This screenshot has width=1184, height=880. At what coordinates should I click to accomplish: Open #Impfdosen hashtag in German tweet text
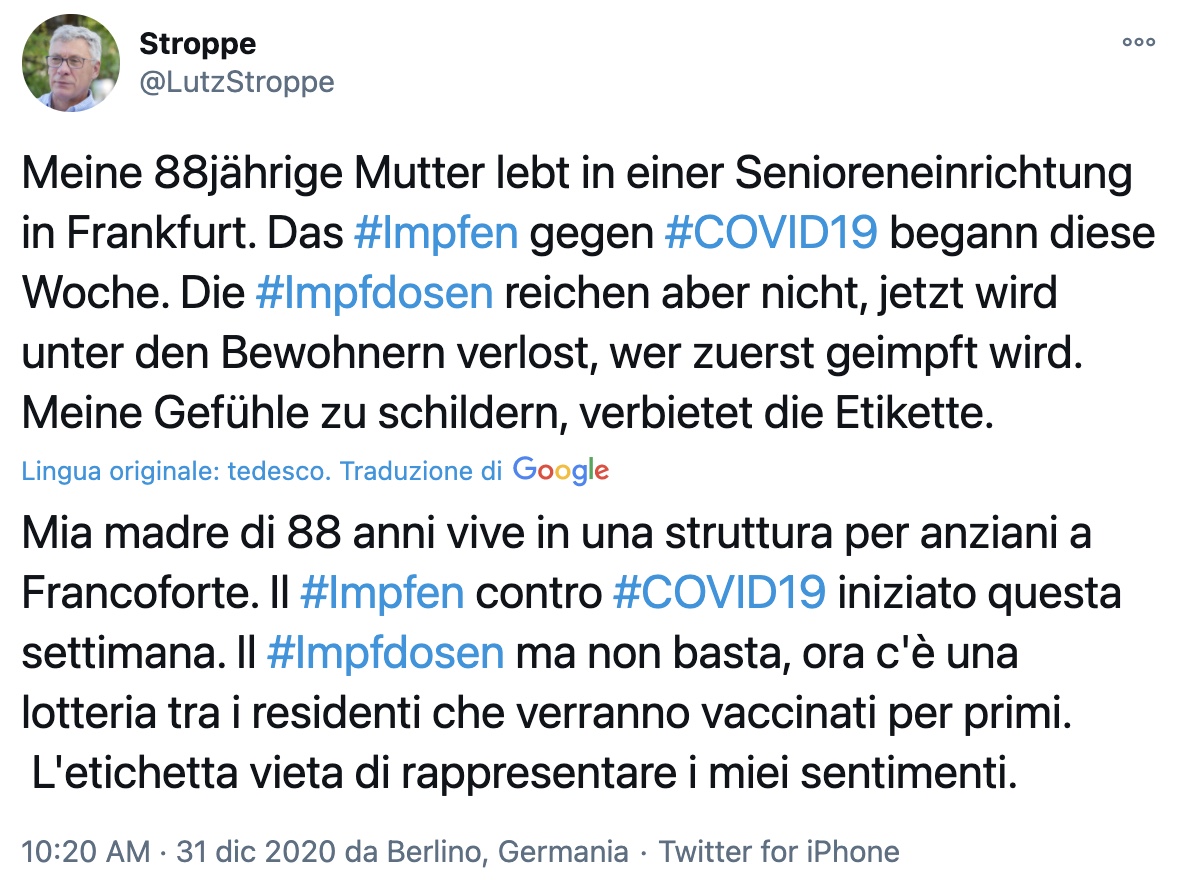point(374,293)
